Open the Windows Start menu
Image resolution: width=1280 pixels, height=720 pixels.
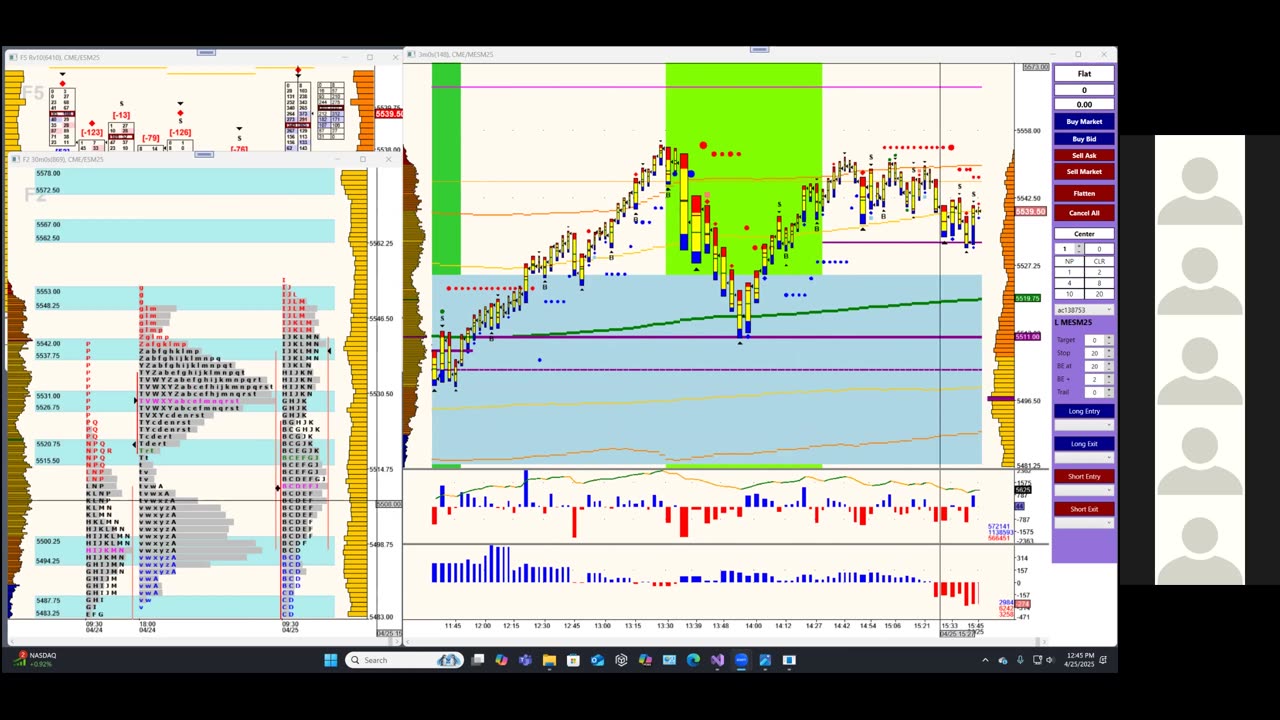pos(331,660)
